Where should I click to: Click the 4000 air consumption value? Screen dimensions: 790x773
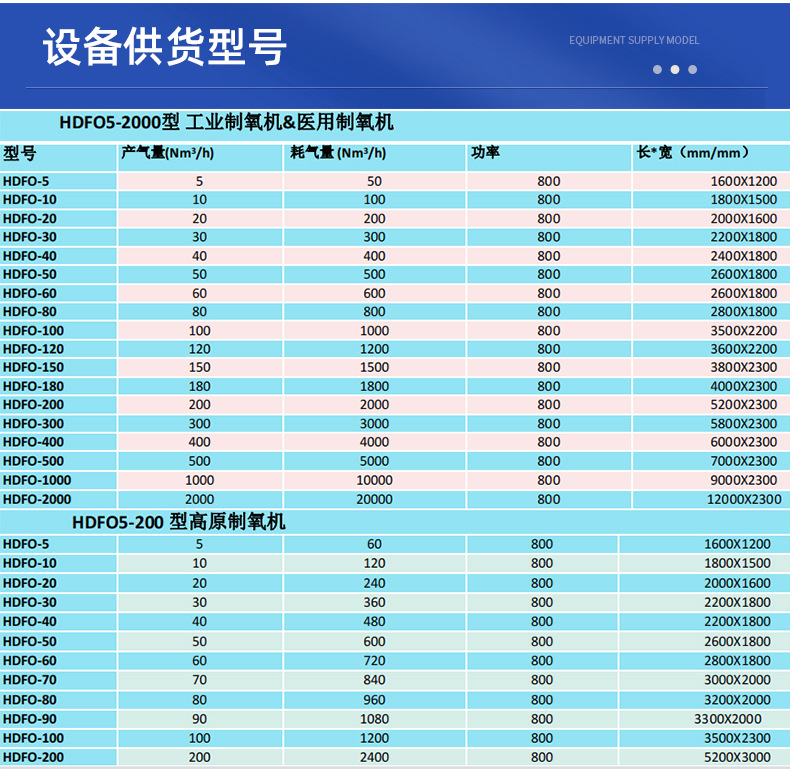(x=374, y=442)
